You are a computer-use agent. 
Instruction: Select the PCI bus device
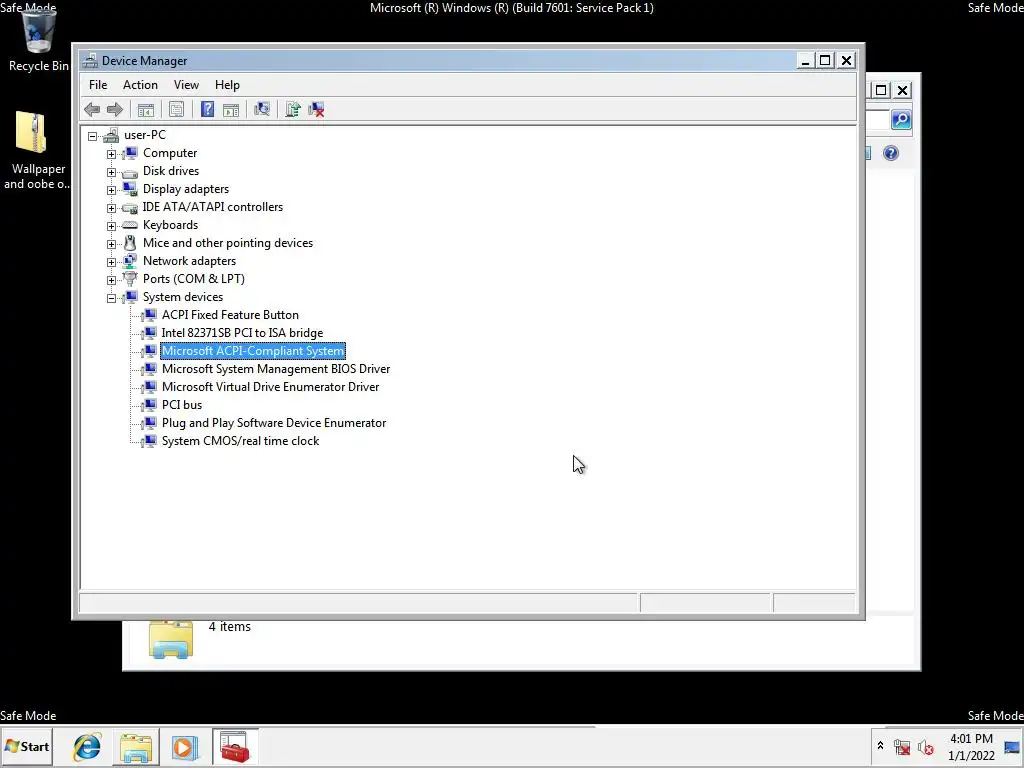(x=182, y=405)
